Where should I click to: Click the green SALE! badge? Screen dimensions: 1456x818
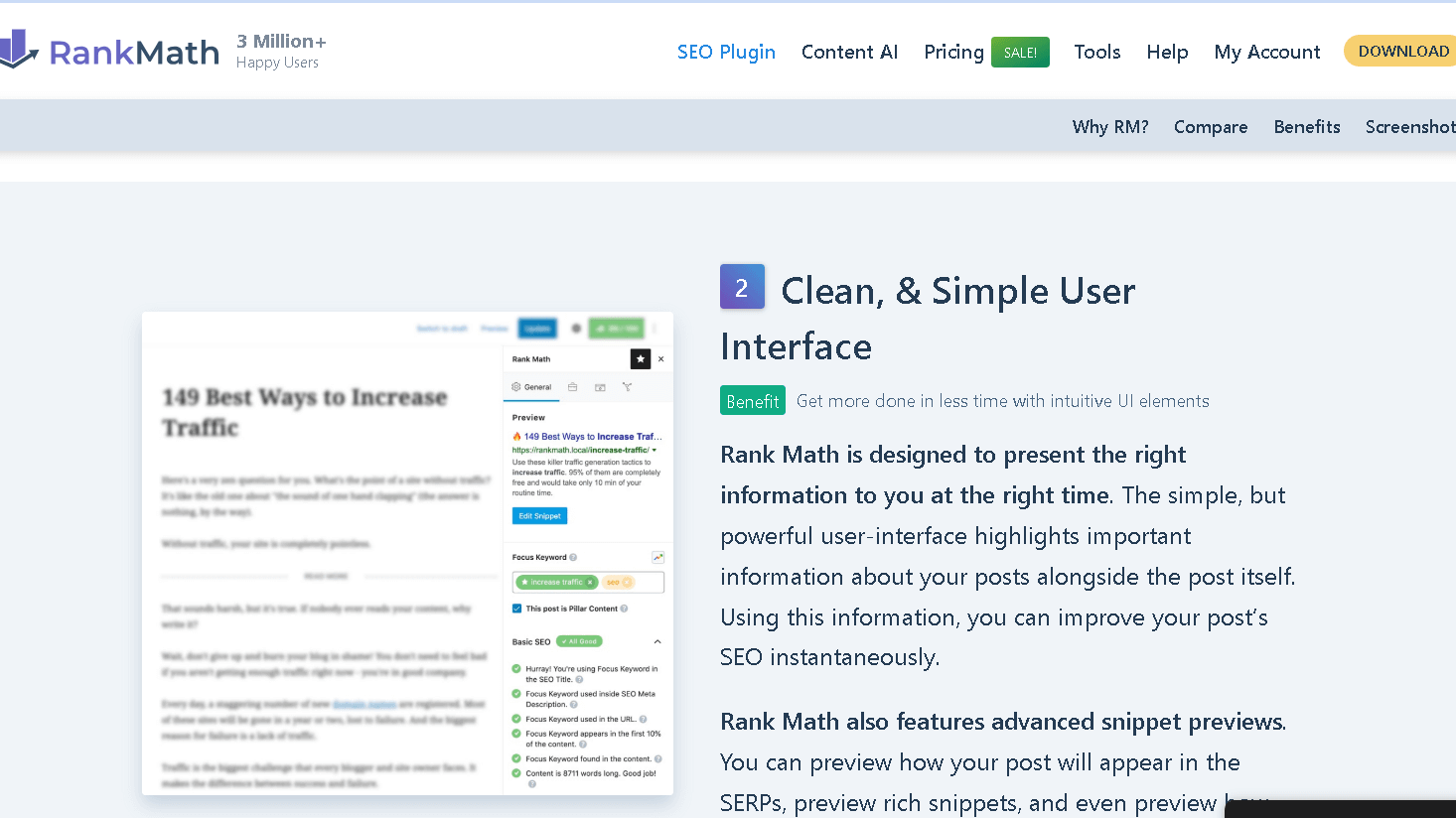pyautogui.click(x=1020, y=53)
